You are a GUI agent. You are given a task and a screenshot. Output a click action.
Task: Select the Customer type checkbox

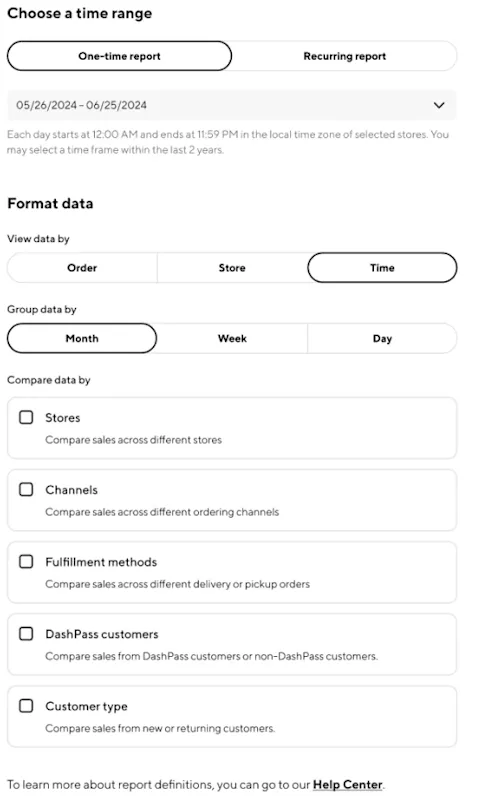coord(26,706)
